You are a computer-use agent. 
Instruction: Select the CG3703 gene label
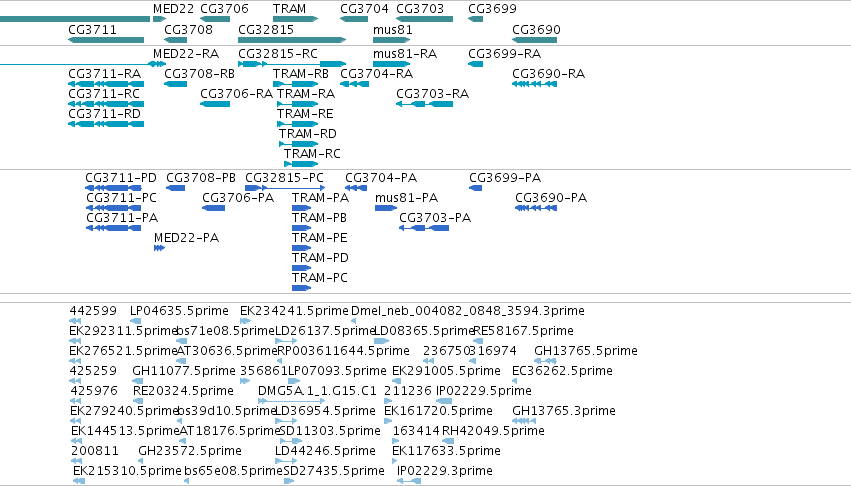click(x=420, y=9)
